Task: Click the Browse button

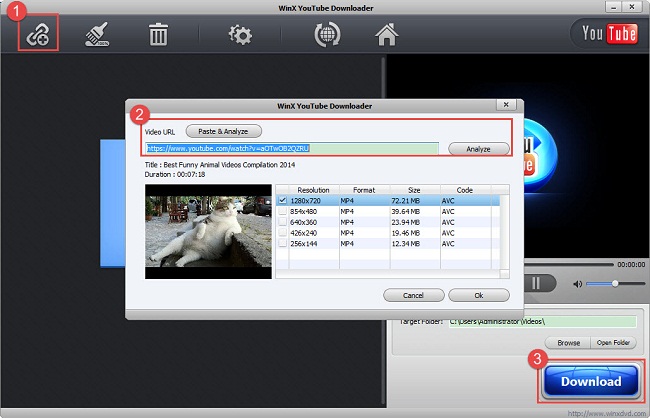Action: tap(568, 343)
